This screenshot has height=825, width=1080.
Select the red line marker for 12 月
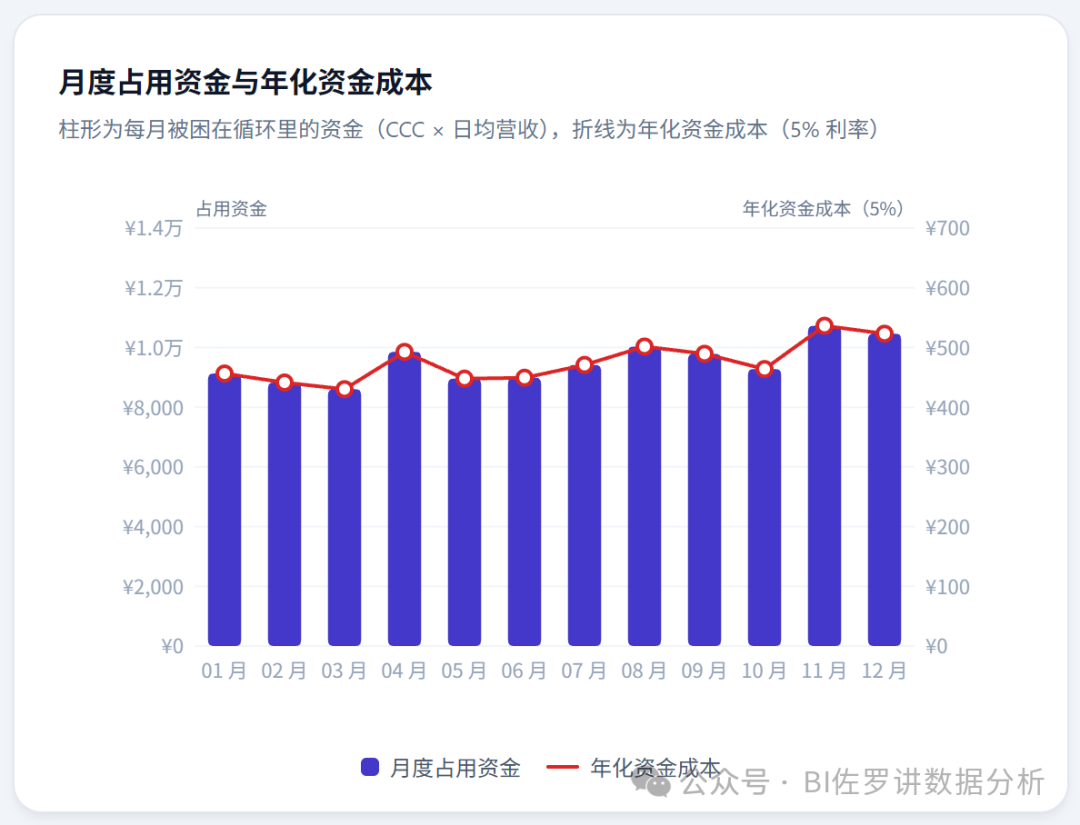(x=884, y=334)
